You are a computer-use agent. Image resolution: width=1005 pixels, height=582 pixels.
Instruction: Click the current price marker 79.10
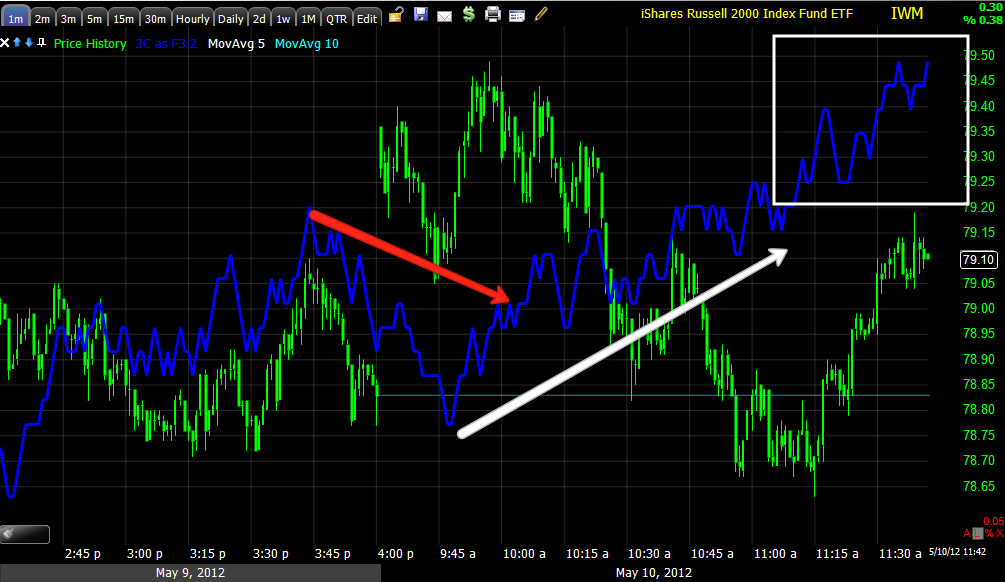coord(978,260)
